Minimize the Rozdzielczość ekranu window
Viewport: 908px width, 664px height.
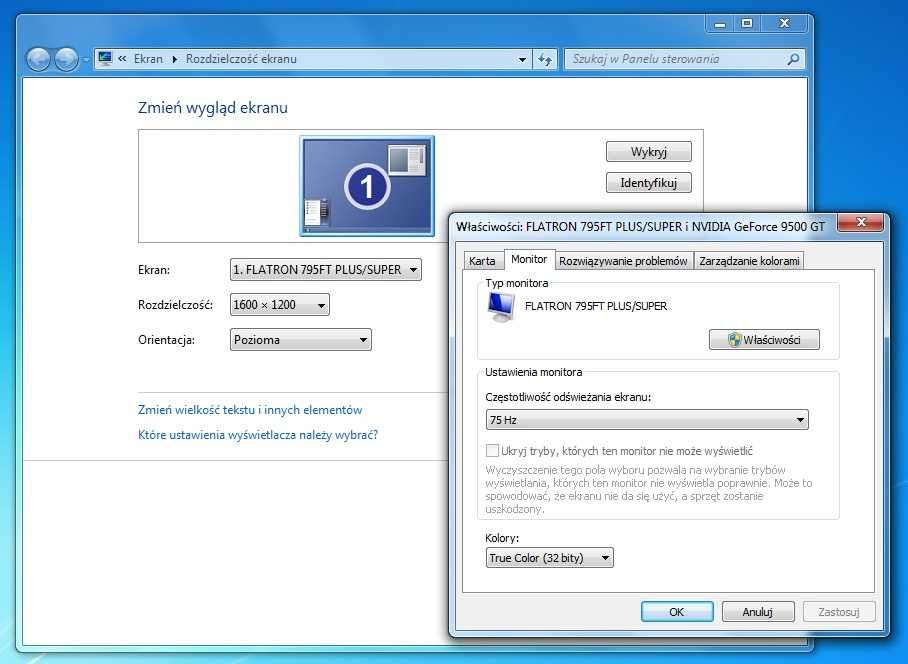pos(720,24)
